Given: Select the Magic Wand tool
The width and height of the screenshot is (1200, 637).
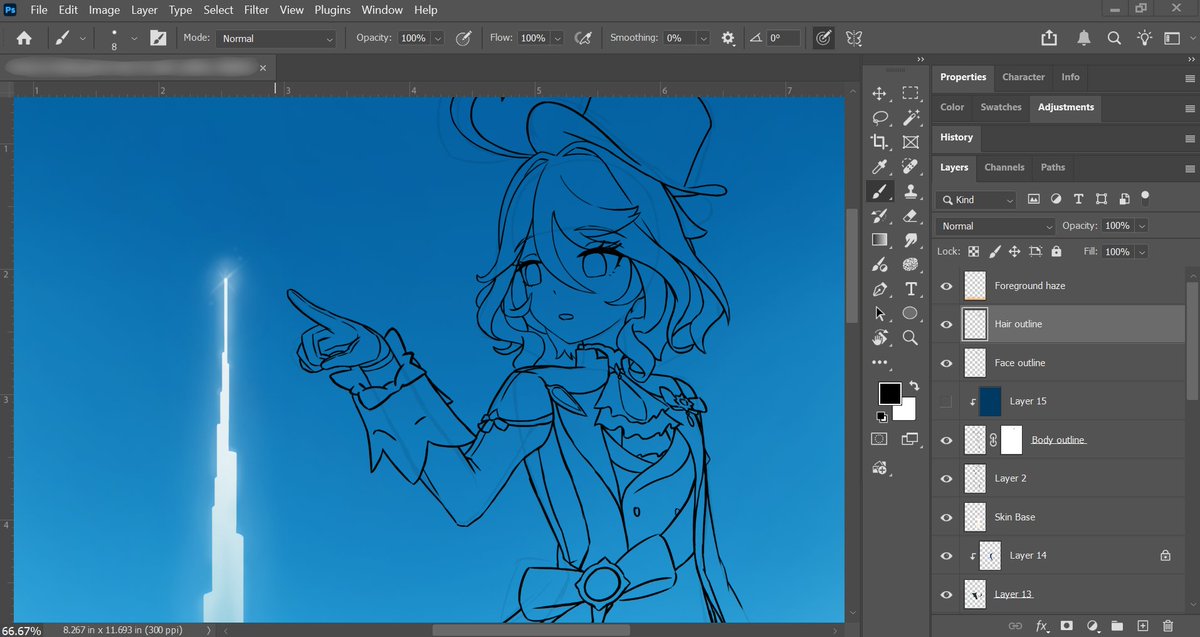Looking at the screenshot, I should (910, 117).
